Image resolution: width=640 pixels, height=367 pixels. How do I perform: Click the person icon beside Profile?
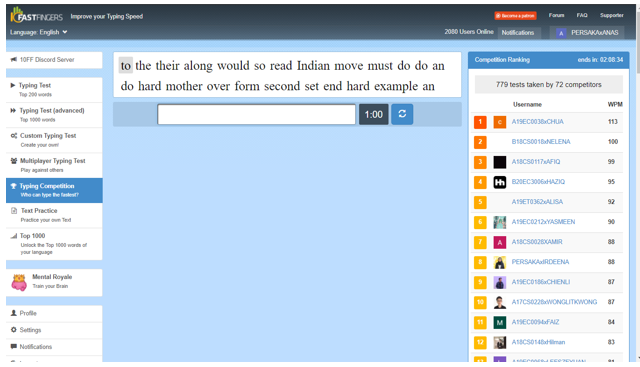point(13,313)
